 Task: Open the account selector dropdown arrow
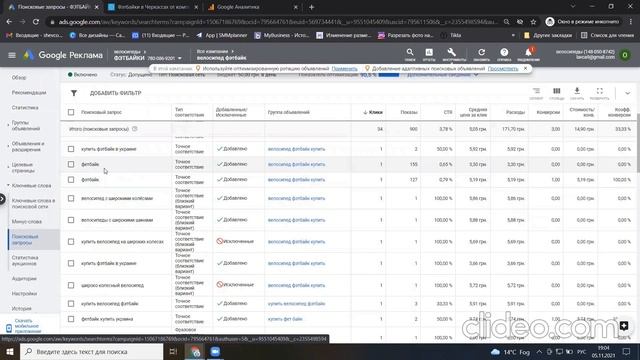[180, 58]
